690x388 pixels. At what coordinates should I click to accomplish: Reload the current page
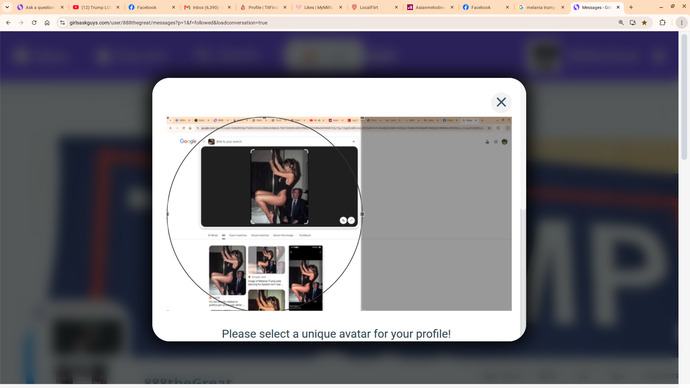34,22
